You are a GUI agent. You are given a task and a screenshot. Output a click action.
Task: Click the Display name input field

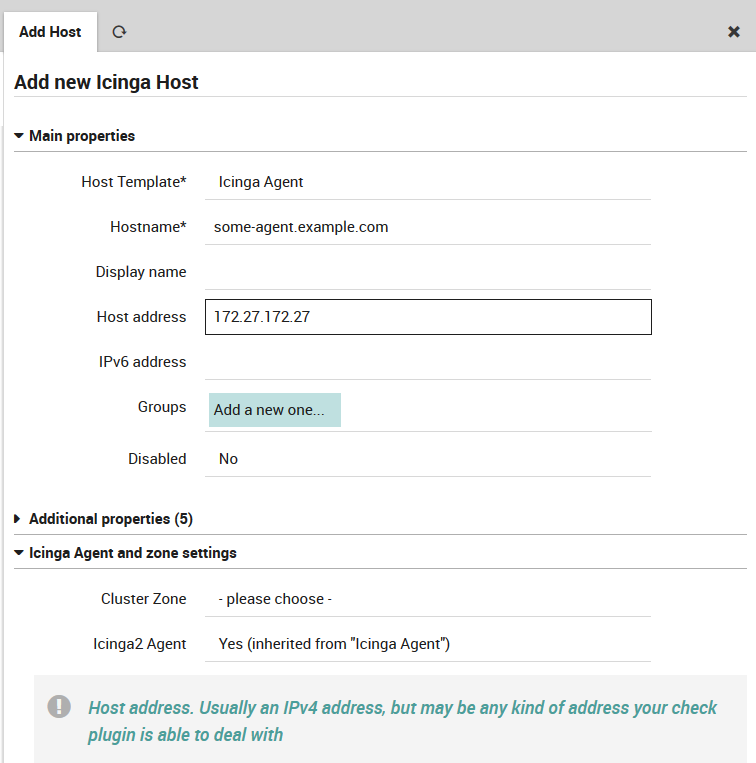click(428, 272)
